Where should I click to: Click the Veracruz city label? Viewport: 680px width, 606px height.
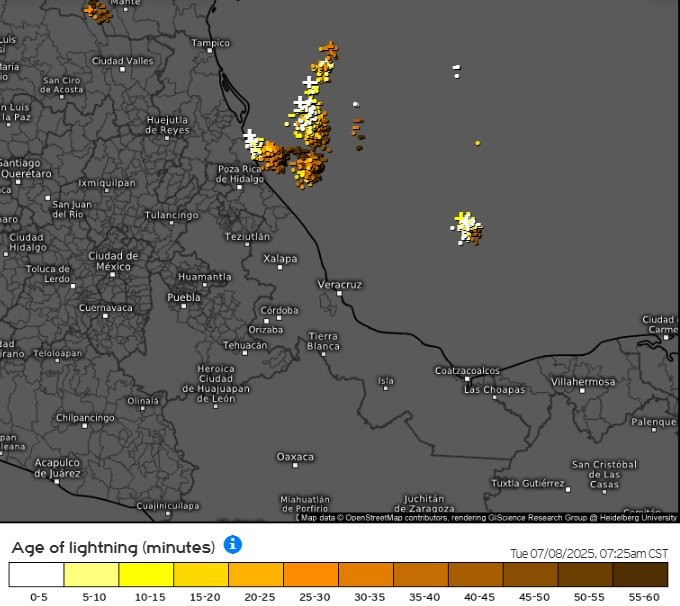(x=340, y=285)
